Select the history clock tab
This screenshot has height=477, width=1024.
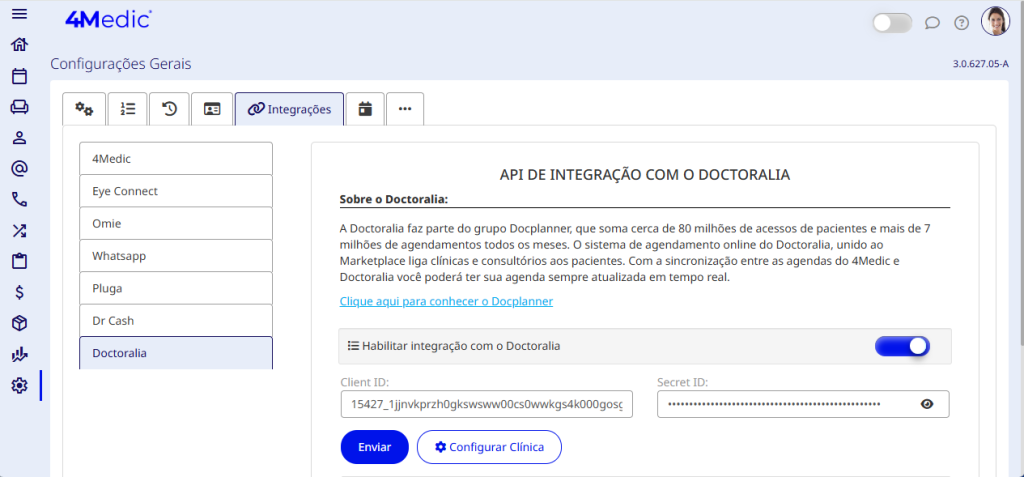coord(169,109)
